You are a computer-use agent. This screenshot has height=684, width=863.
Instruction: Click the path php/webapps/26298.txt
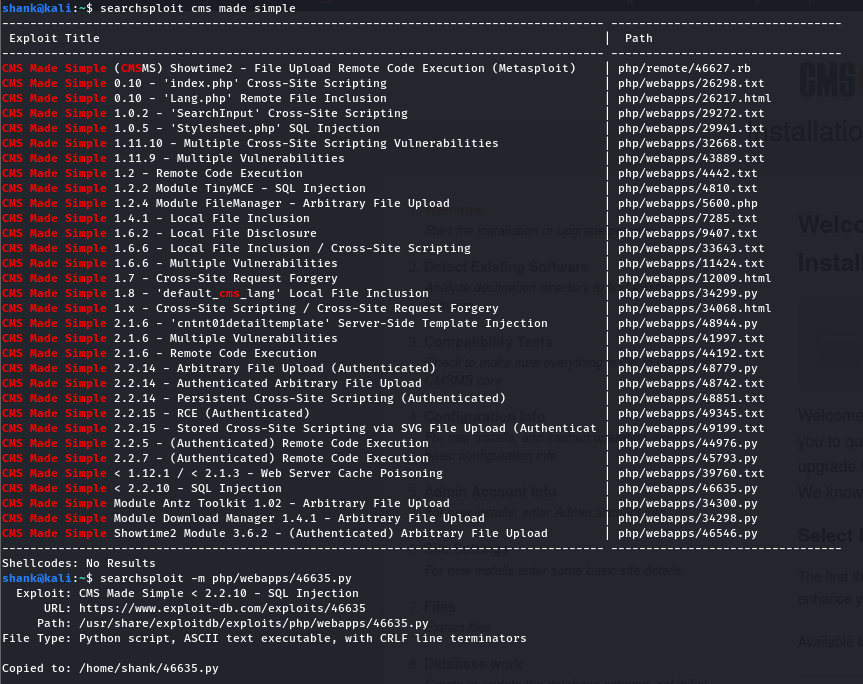(x=691, y=83)
